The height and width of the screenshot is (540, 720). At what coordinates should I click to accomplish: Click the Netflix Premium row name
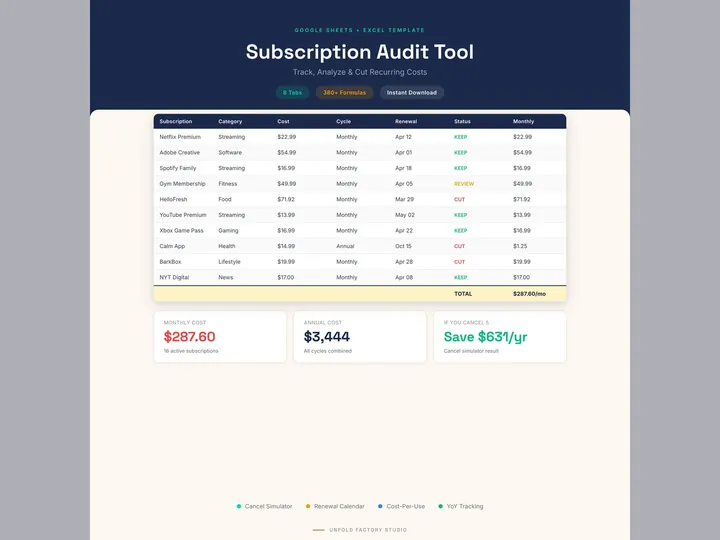pos(180,137)
